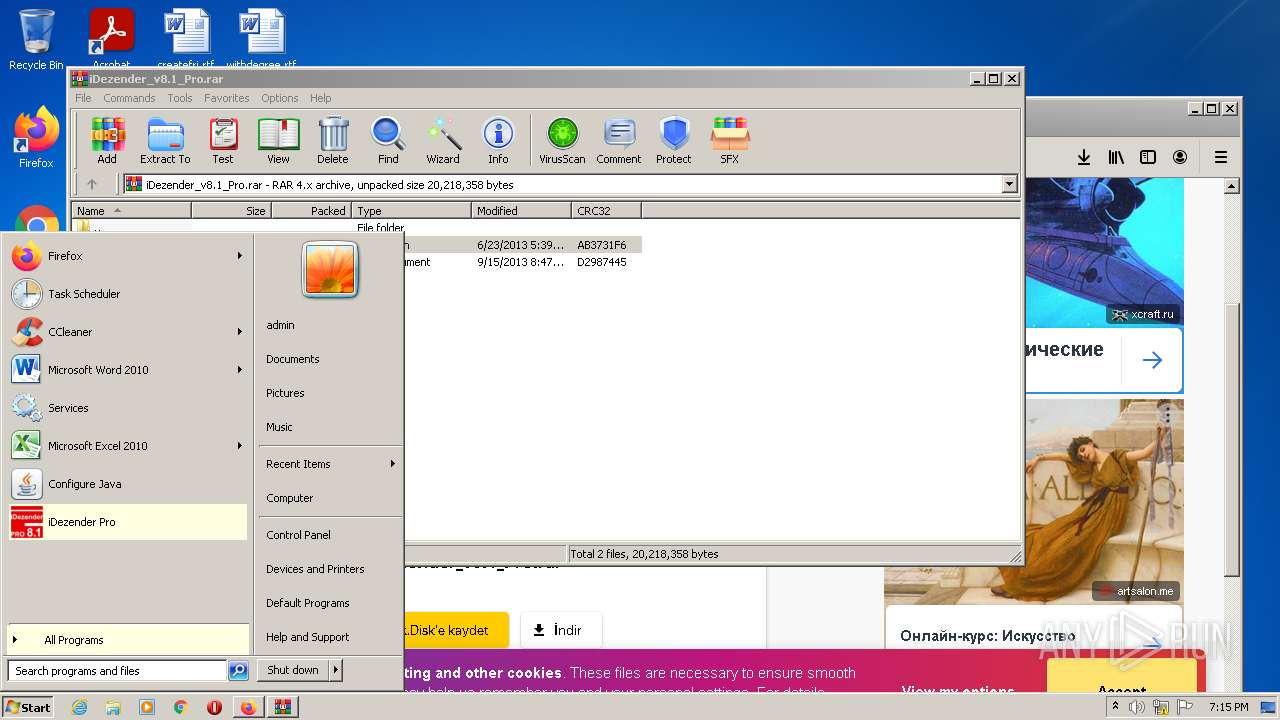Toggle Firefox sidebar icon
This screenshot has height=720, width=1280.
(1148, 157)
